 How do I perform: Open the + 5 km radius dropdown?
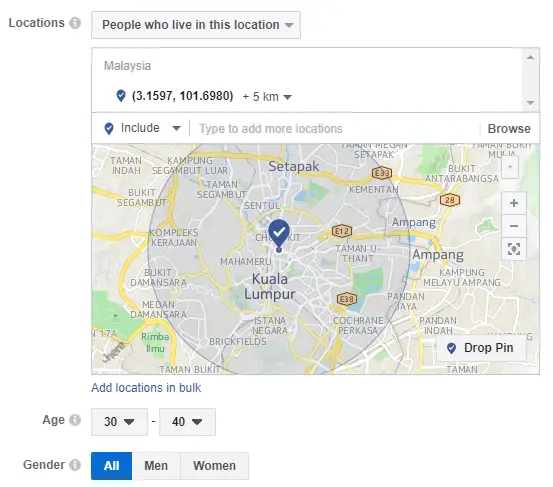pos(267,97)
